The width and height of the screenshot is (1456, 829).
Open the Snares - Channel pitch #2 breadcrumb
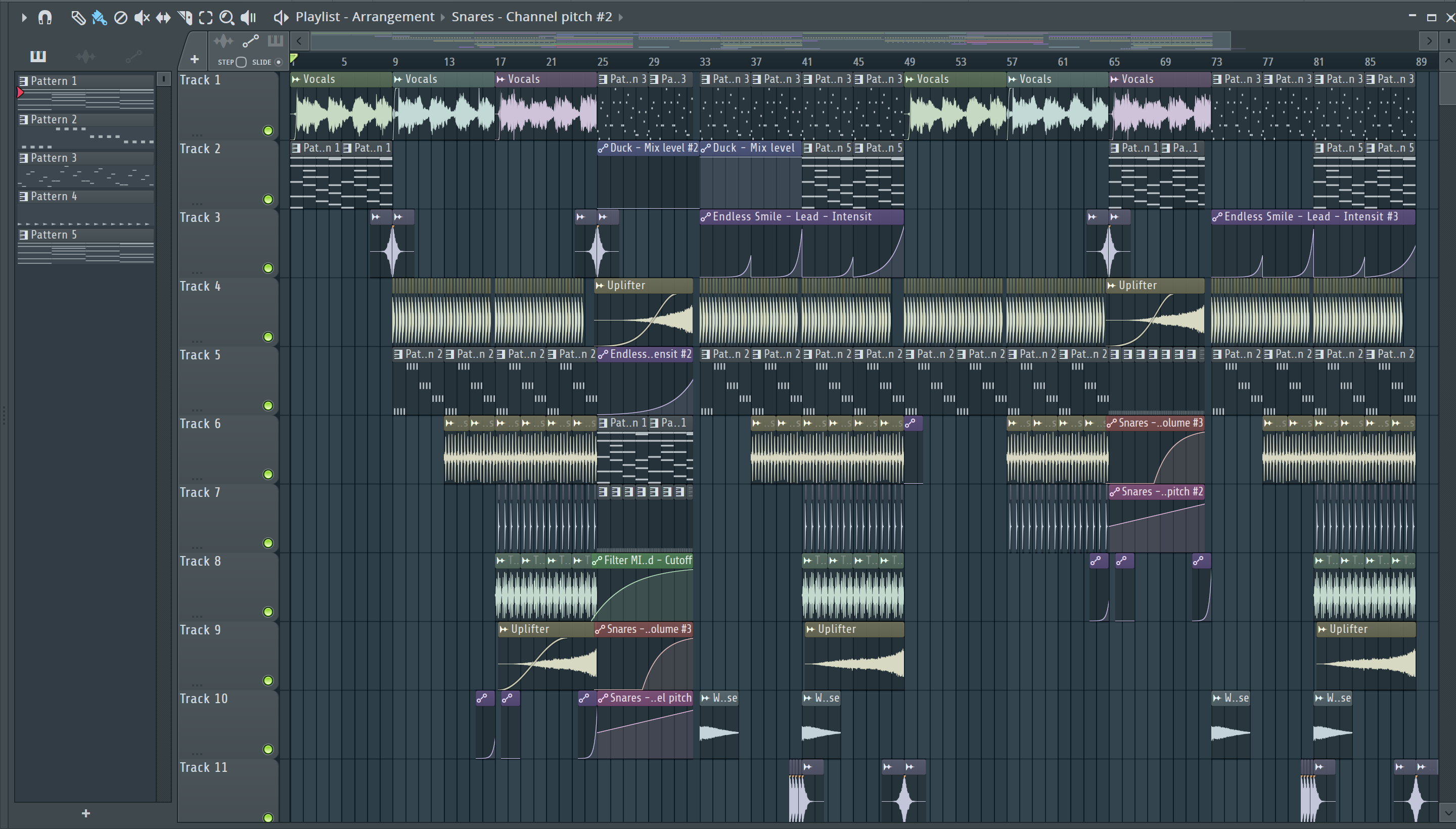532,17
